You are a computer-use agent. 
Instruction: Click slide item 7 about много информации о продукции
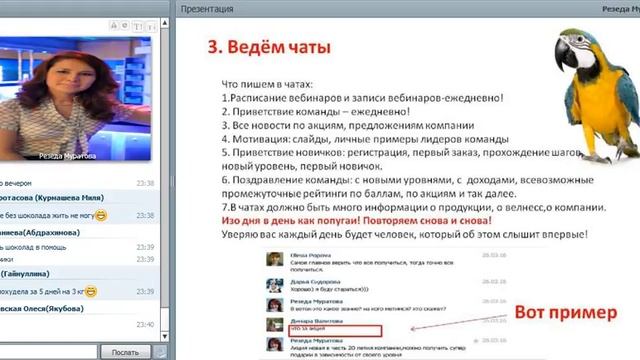coord(414,207)
